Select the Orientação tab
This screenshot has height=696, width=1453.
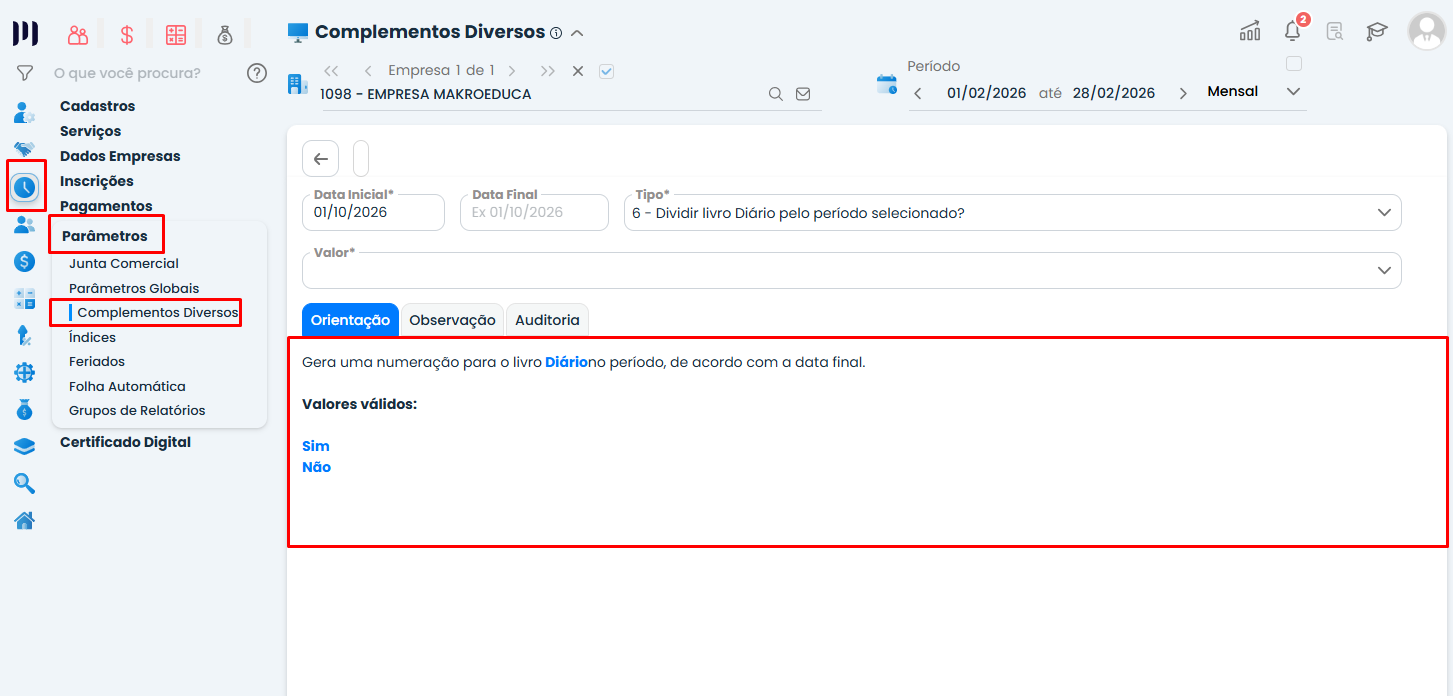(350, 320)
